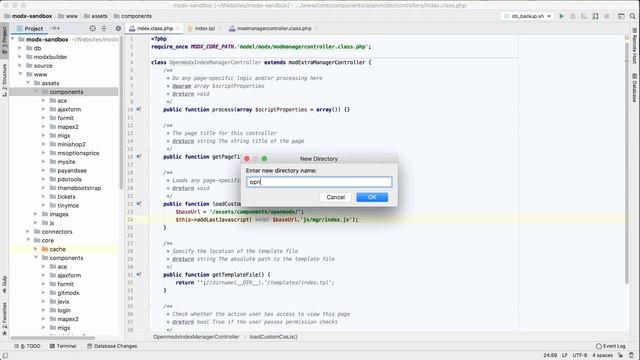This screenshot has height=360, width=640.
Task: Open the Structure side tool tab
Action: pyautogui.click(x=4, y=80)
